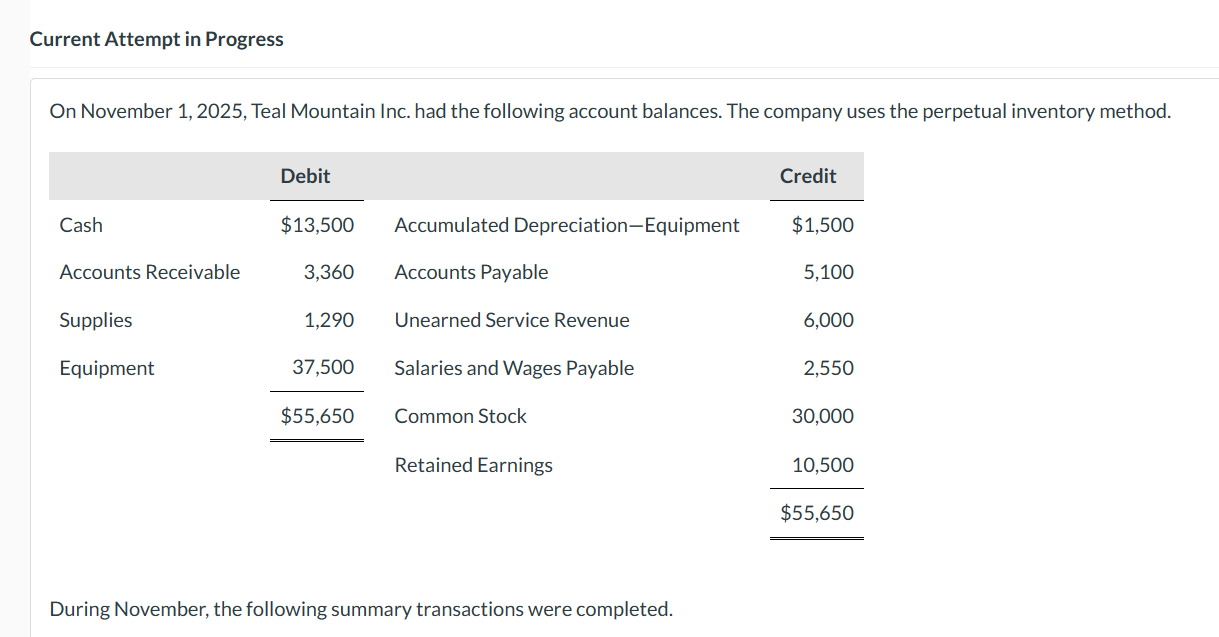The height and width of the screenshot is (637, 1219).
Task: Click the 37,500 Equipment balance
Action: pyautogui.click(x=323, y=367)
